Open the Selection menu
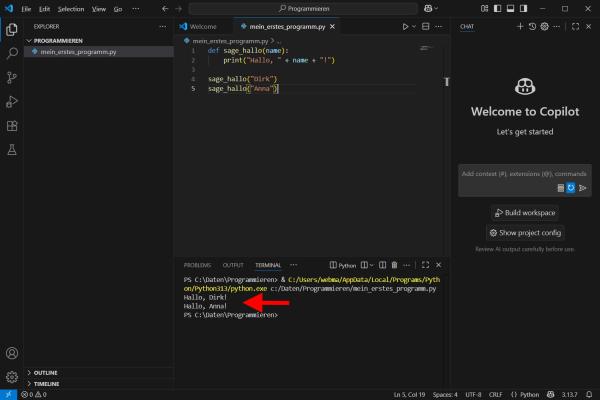600x400 pixels. (x=71, y=9)
